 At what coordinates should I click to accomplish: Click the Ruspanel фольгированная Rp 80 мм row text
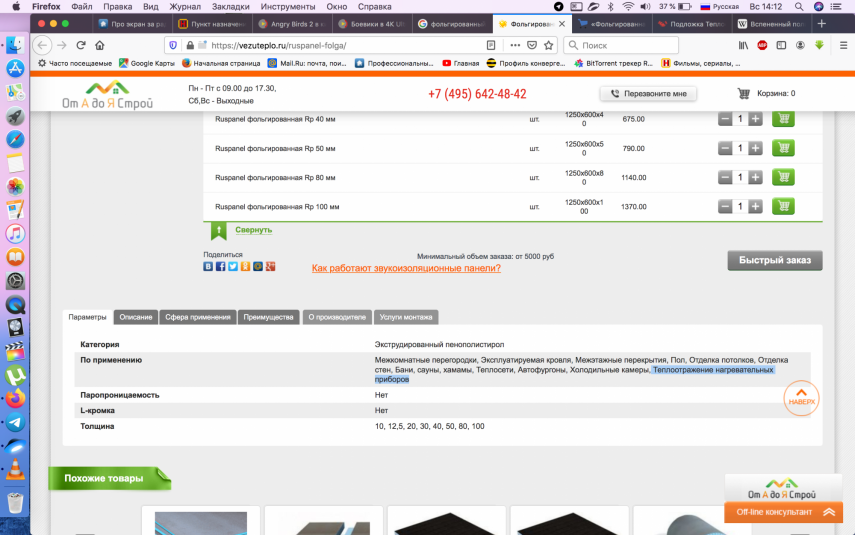coord(275,177)
